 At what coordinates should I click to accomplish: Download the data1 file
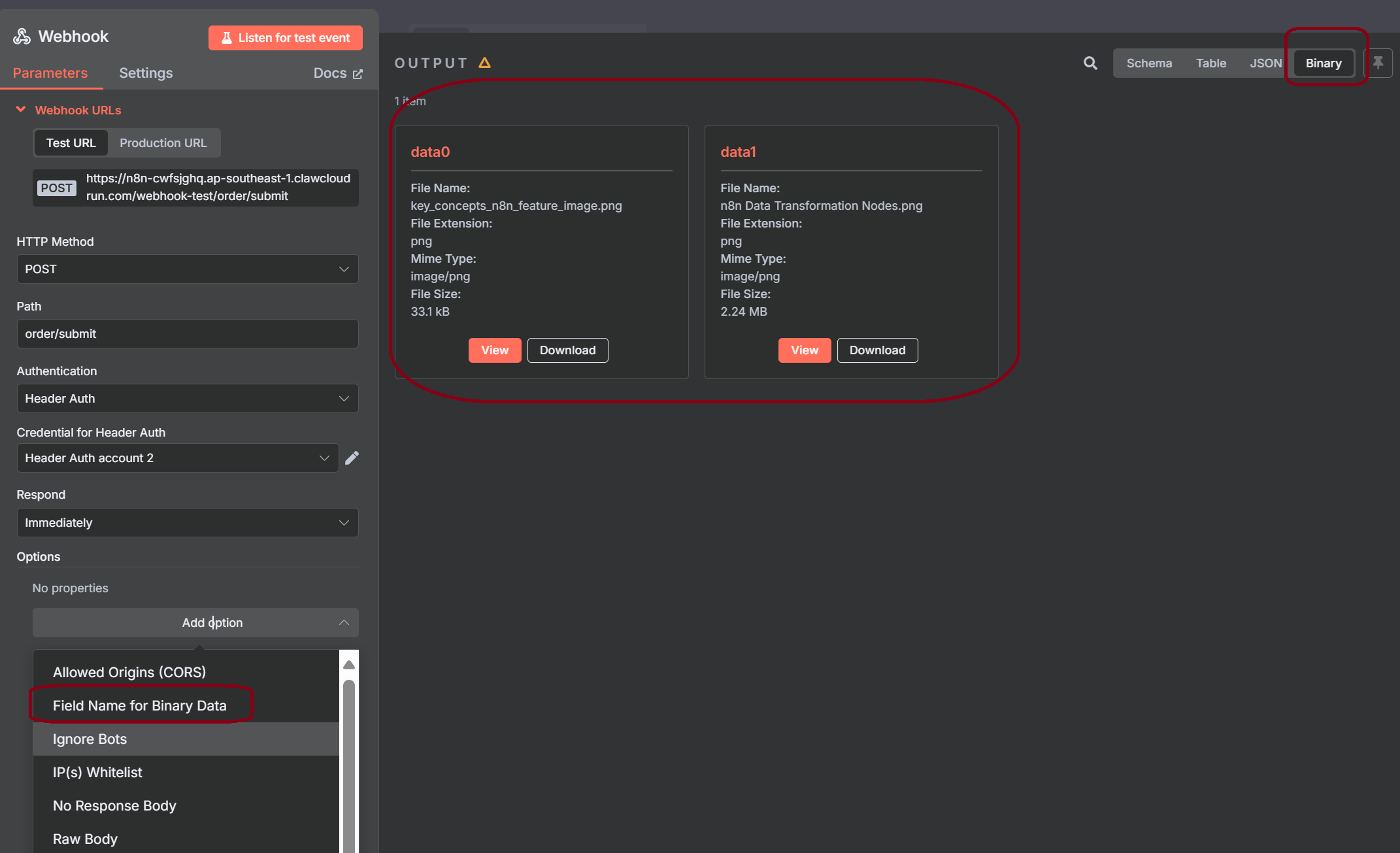877,350
